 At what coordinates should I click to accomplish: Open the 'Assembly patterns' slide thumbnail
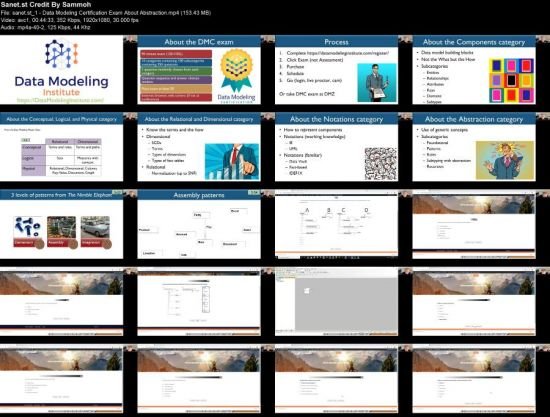coord(199,224)
